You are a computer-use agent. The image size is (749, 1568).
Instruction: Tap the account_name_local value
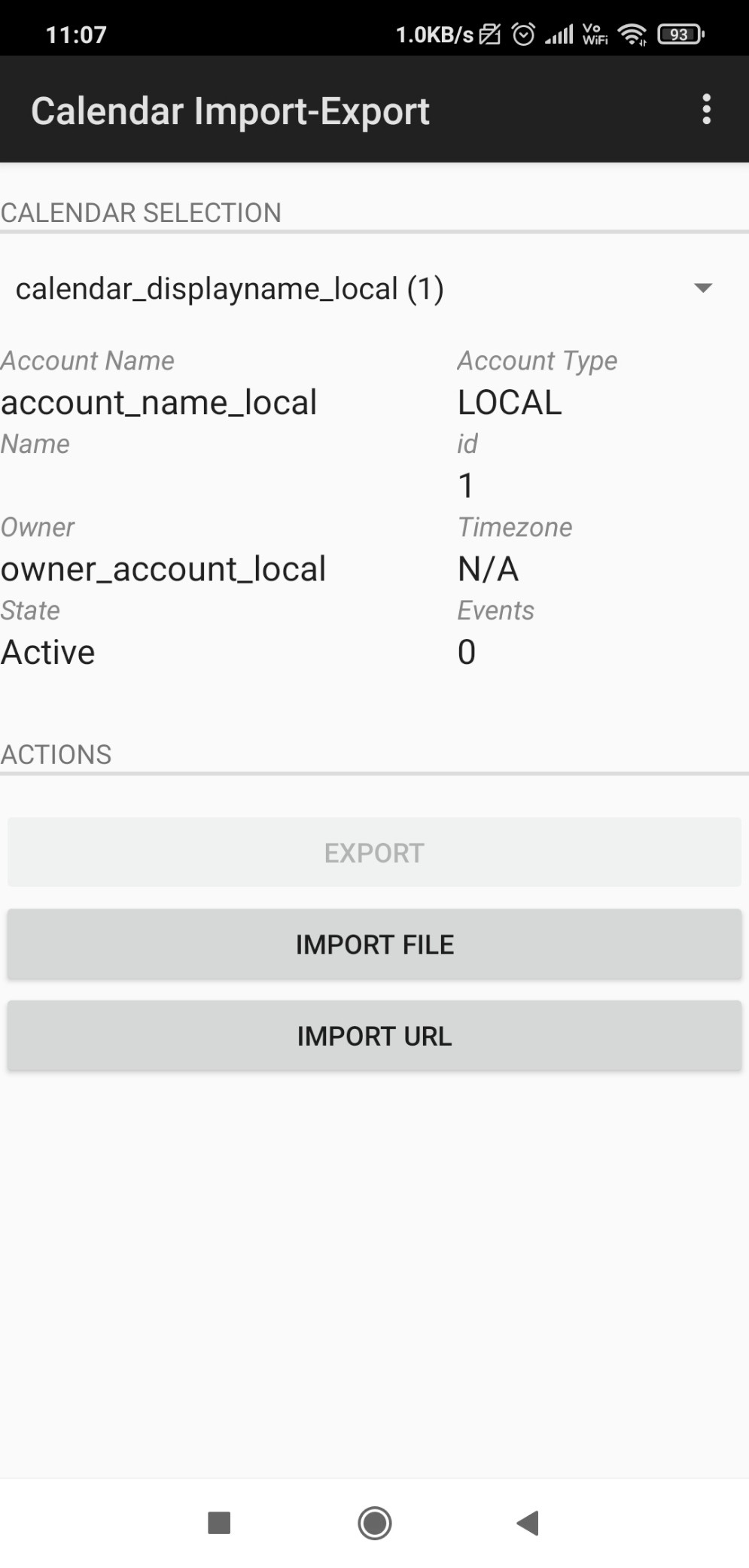159,403
